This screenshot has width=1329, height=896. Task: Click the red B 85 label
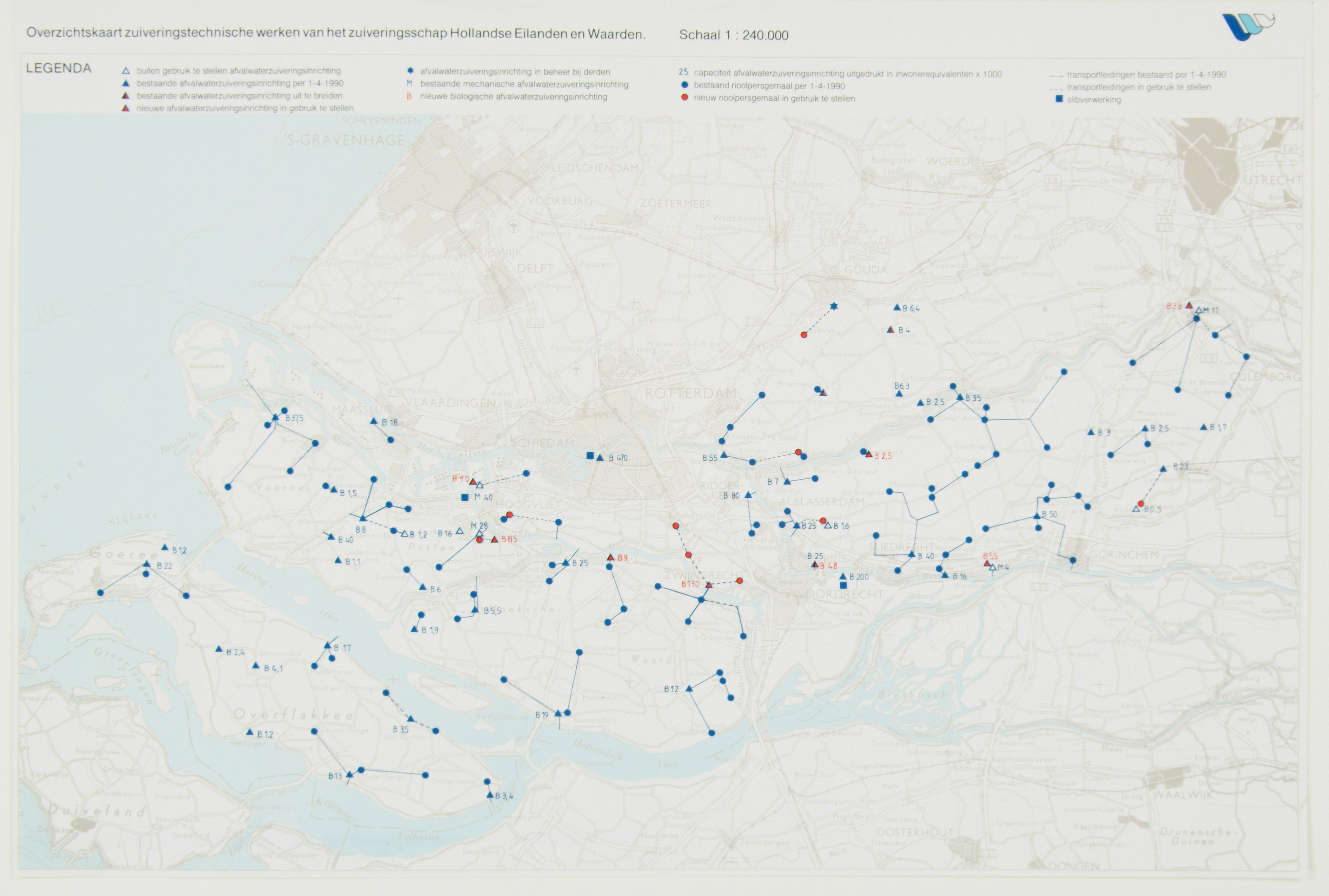509,539
